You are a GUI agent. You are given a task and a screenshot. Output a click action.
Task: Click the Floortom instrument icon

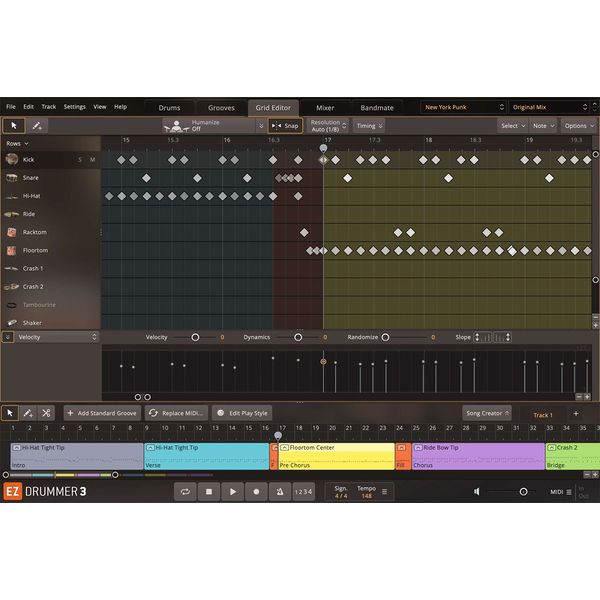point(11,251)
